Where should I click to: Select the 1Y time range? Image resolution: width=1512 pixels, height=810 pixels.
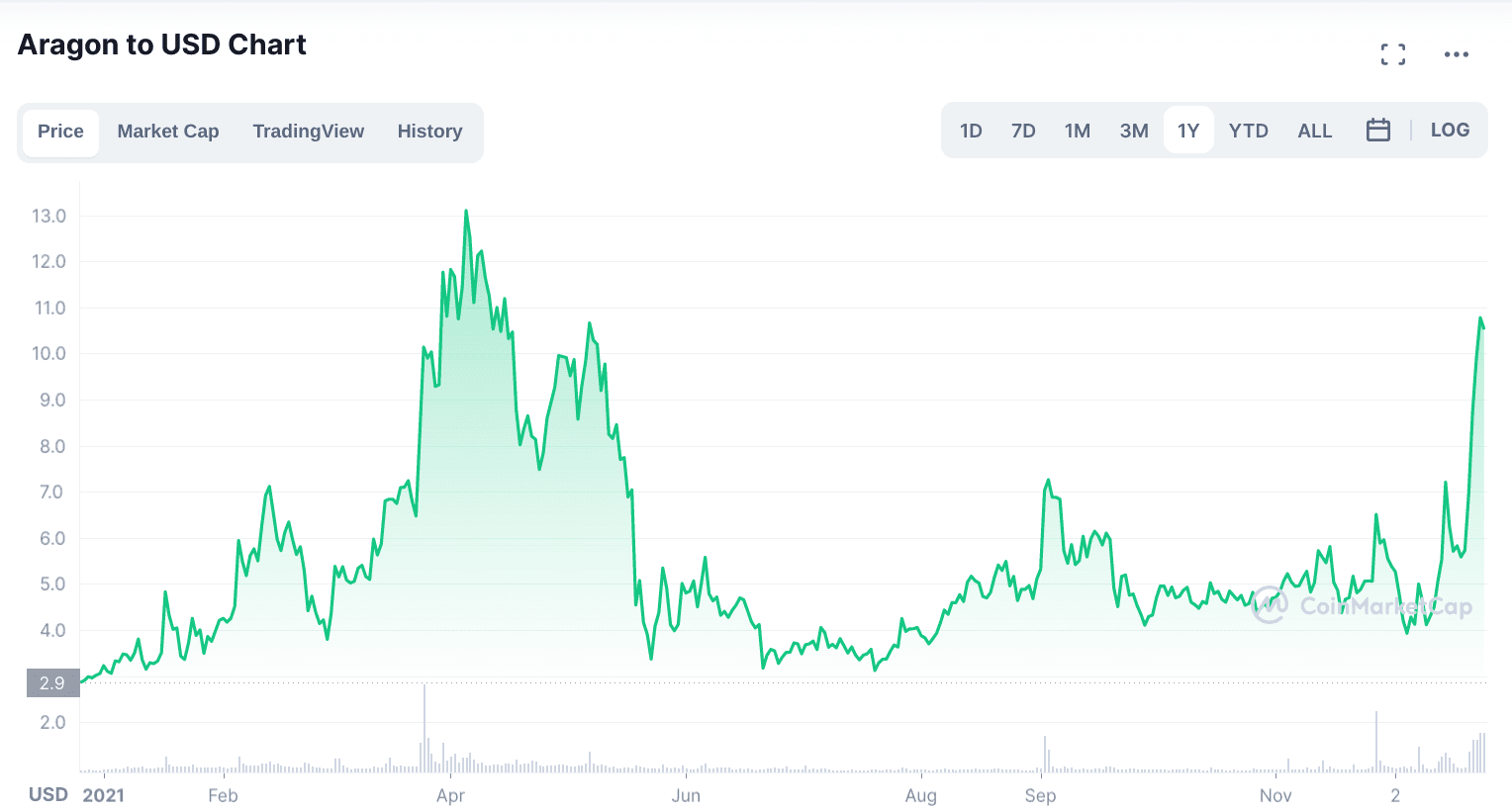pyautogui.click(x=1187, y=131)
